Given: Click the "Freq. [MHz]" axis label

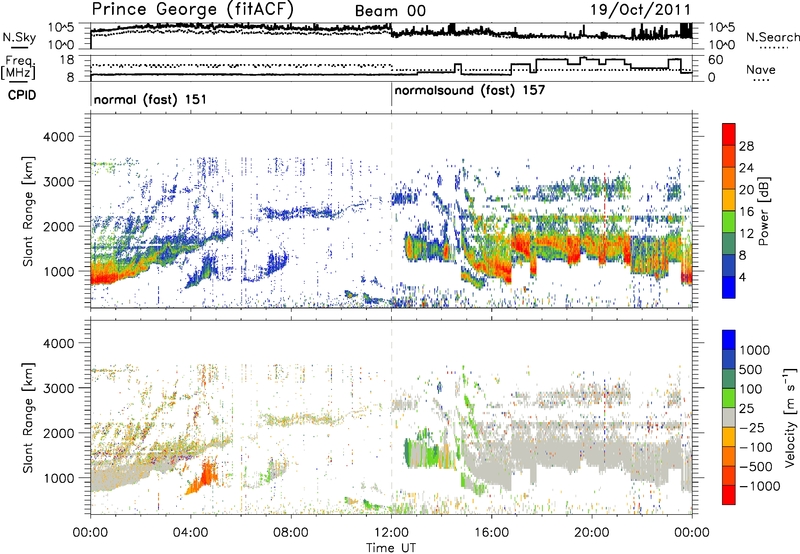Looking at the screenshot, I should (18, 68).
